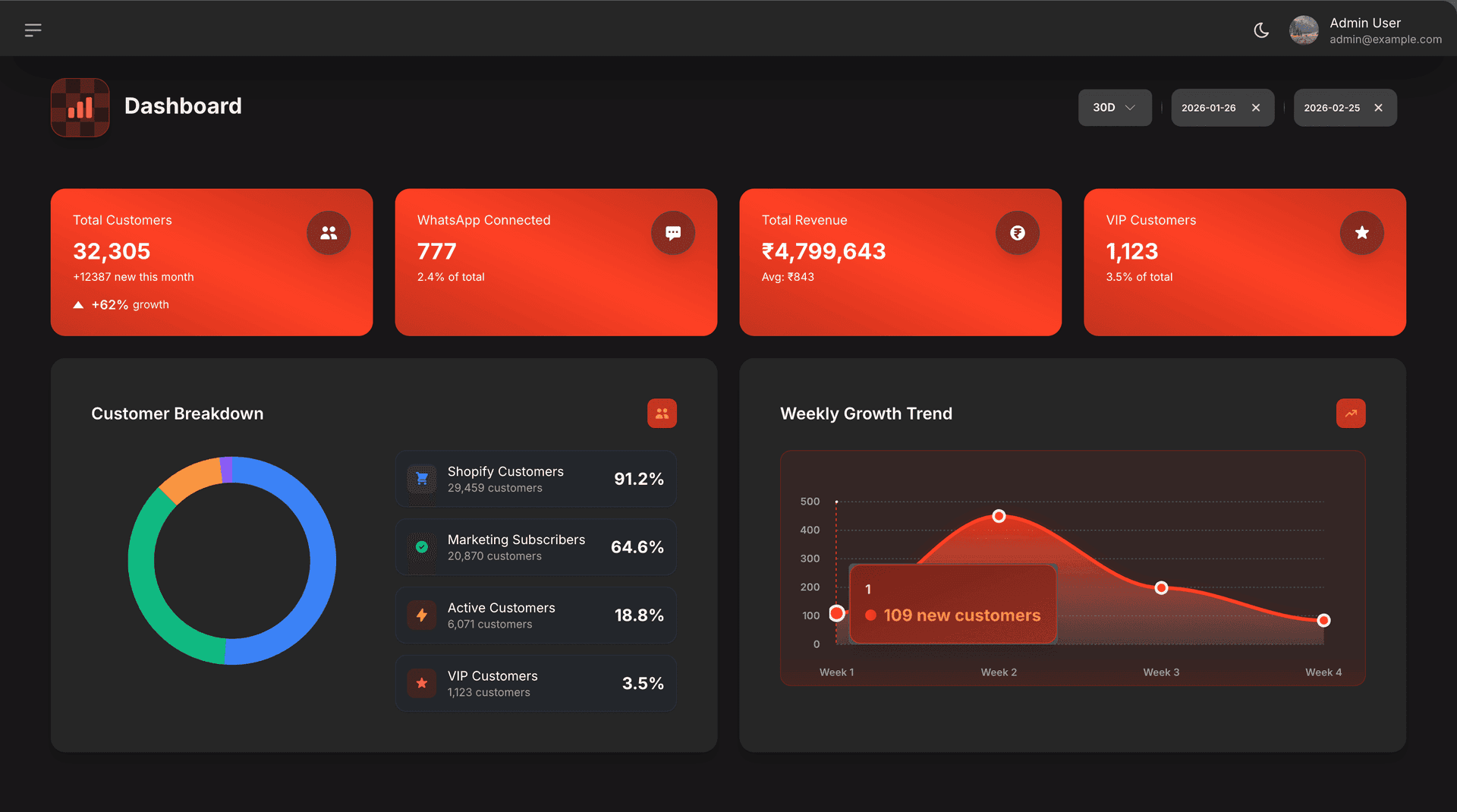This screenshot has width=1457, height=812.
Task: Click the Weekly Growth Trend arrow icon
Action: click(1351, 414)
